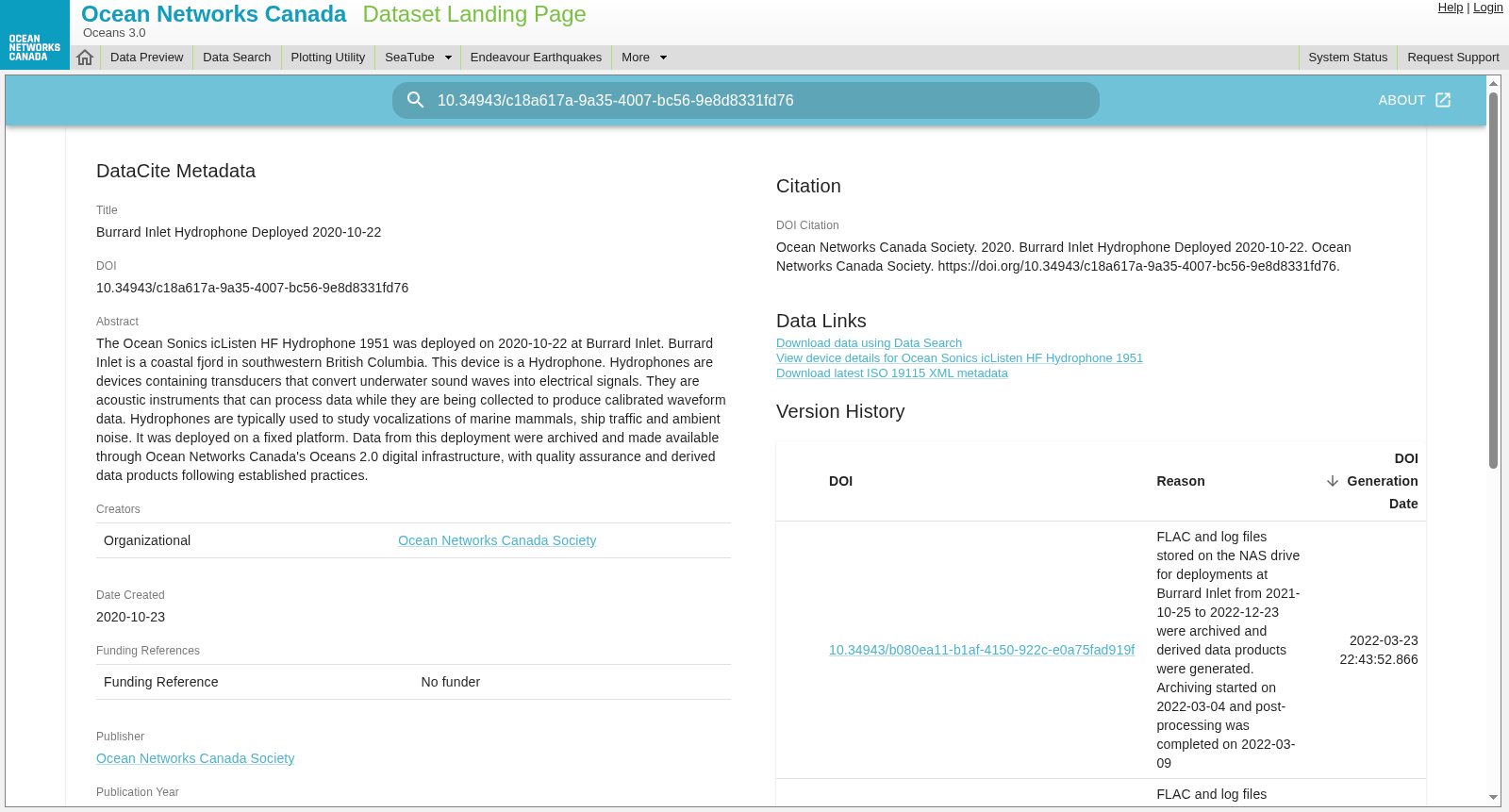Open the Endeavour Earthquakes menu item

(536, 58)
